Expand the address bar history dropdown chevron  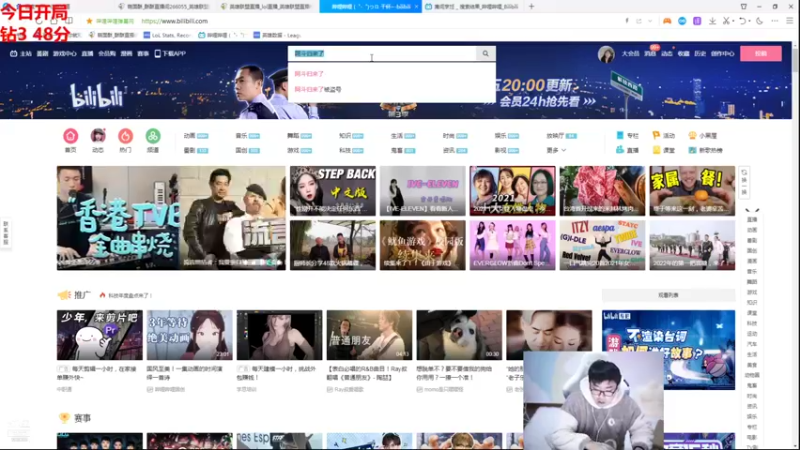coord(650,21)
